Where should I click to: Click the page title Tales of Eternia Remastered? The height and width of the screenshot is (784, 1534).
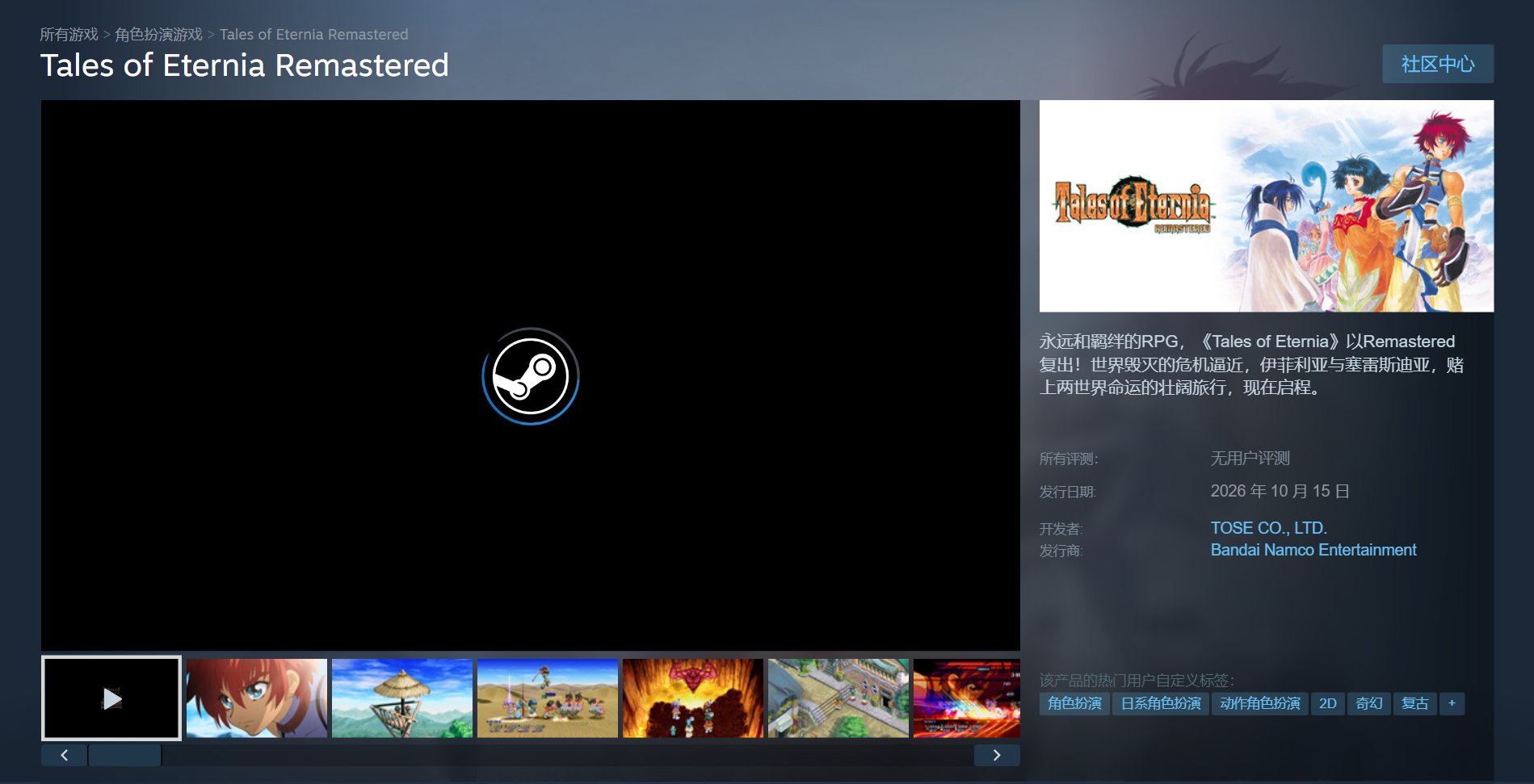point(245,65)
